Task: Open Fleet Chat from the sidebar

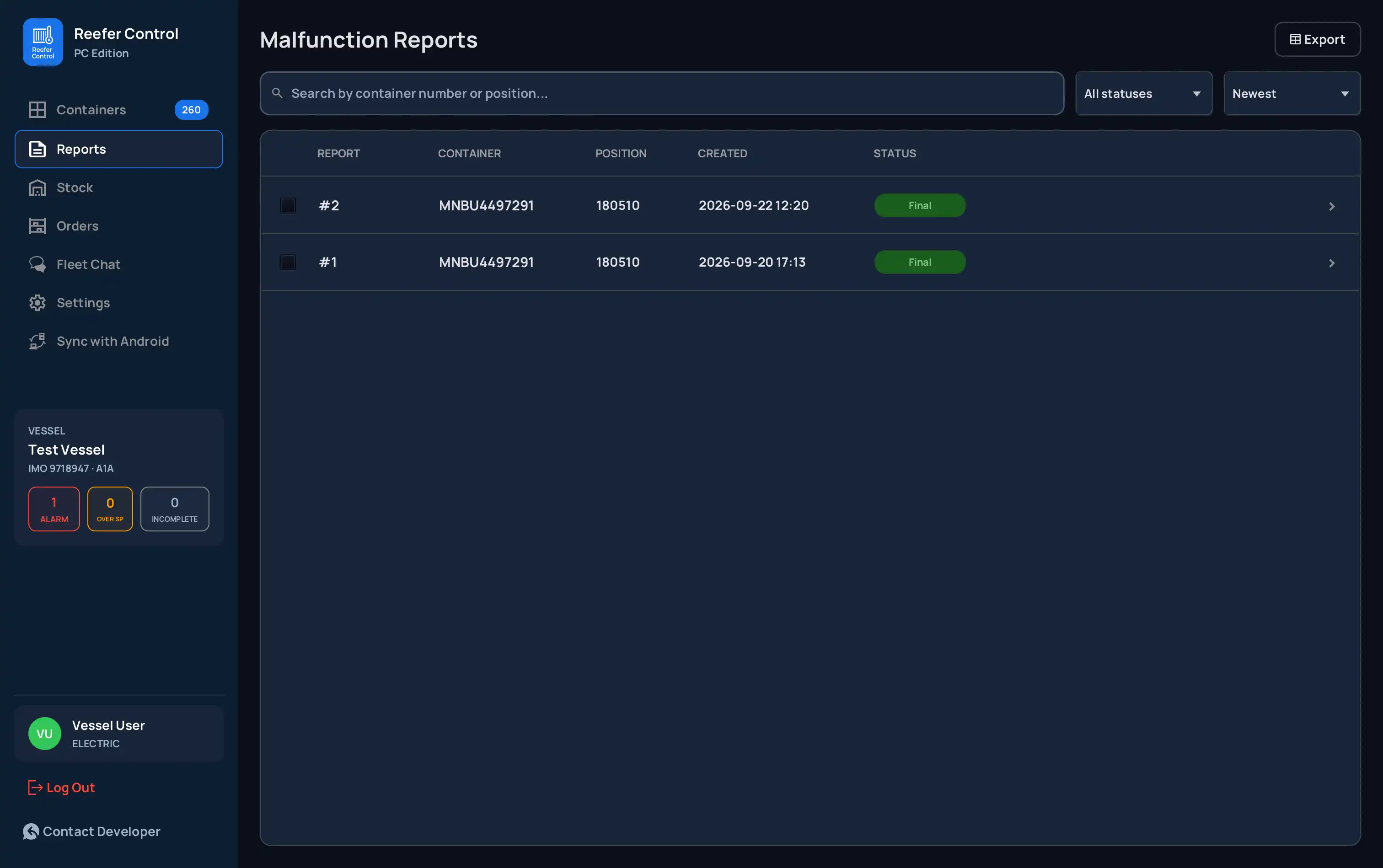Action: pos(119,265)
